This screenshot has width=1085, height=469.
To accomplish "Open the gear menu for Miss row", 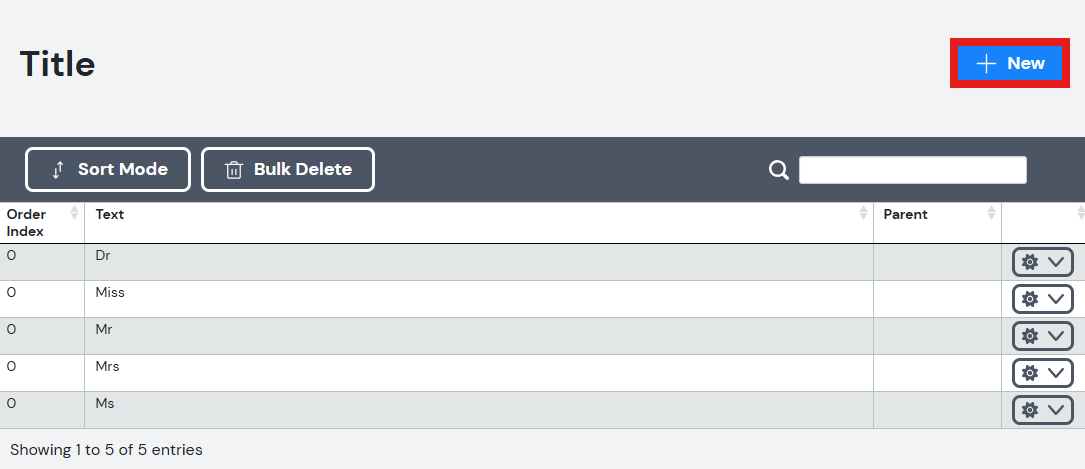I will tap(1043, 299).
